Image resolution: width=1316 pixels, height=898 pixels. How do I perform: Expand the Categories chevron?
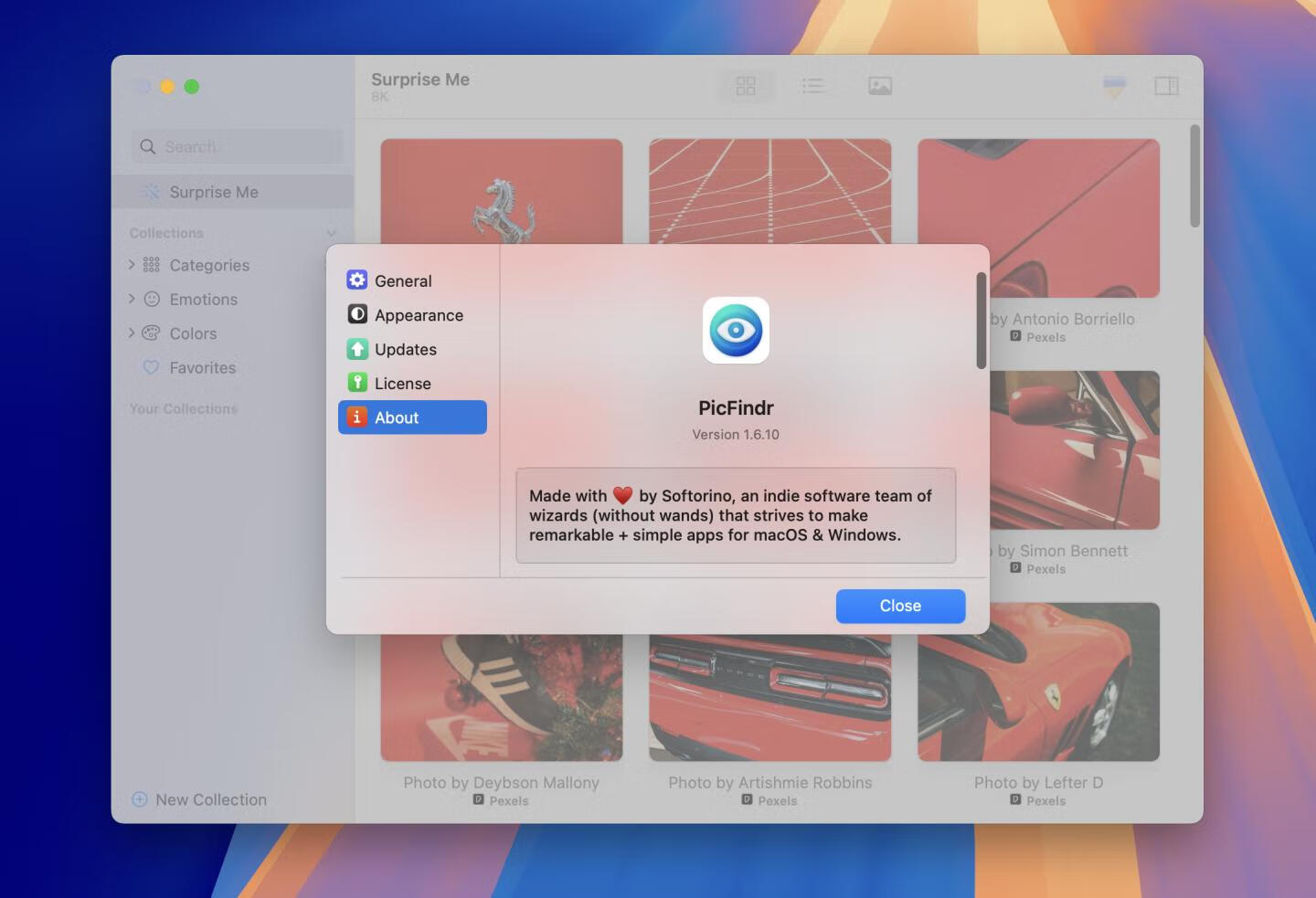132,264
